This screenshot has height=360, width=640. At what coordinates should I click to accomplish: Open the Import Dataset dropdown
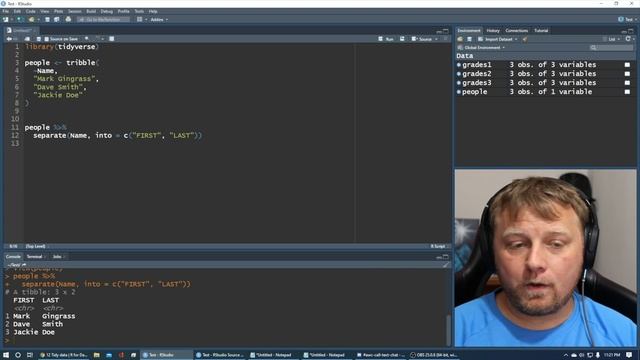pyautogui.click(x=516, y=39)
